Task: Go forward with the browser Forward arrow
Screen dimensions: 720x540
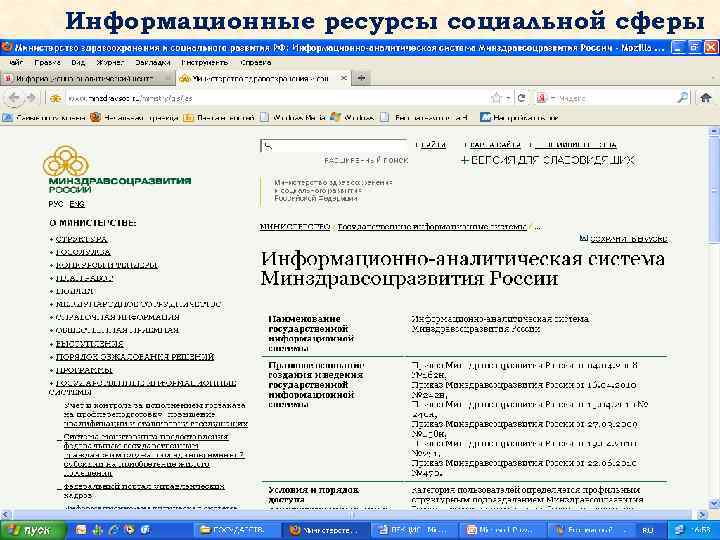Action: coord(31,98)
